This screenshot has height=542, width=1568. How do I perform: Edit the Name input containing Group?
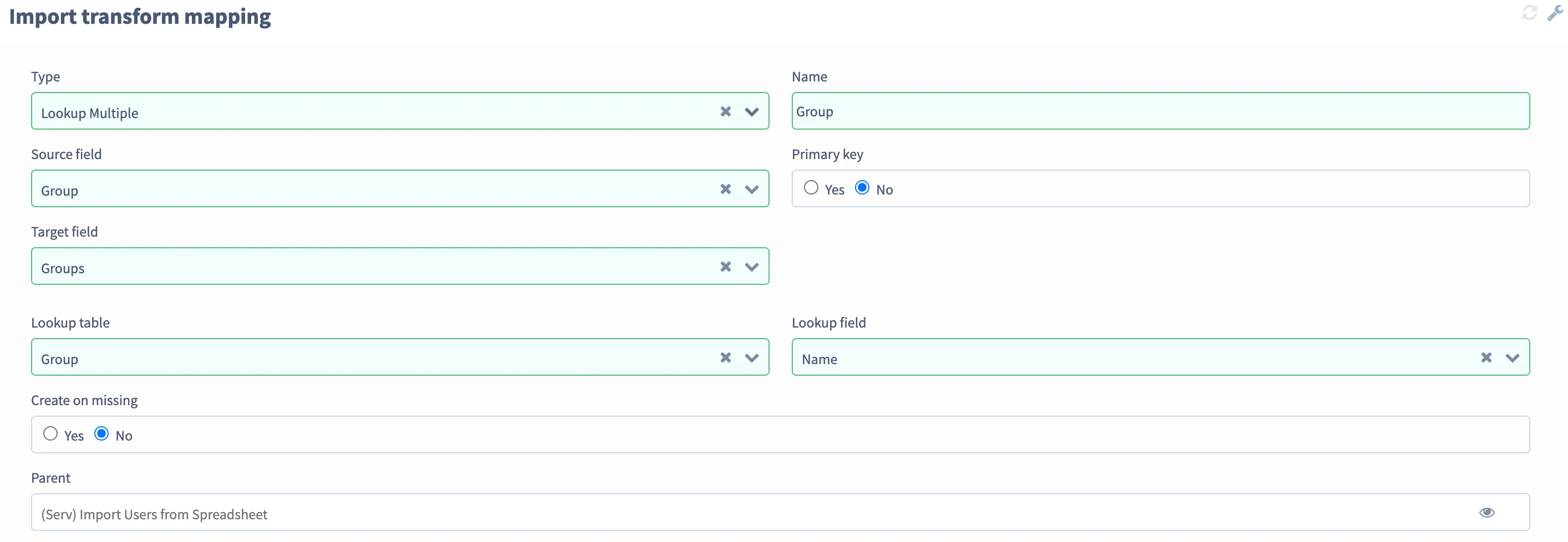point(1160,111)
